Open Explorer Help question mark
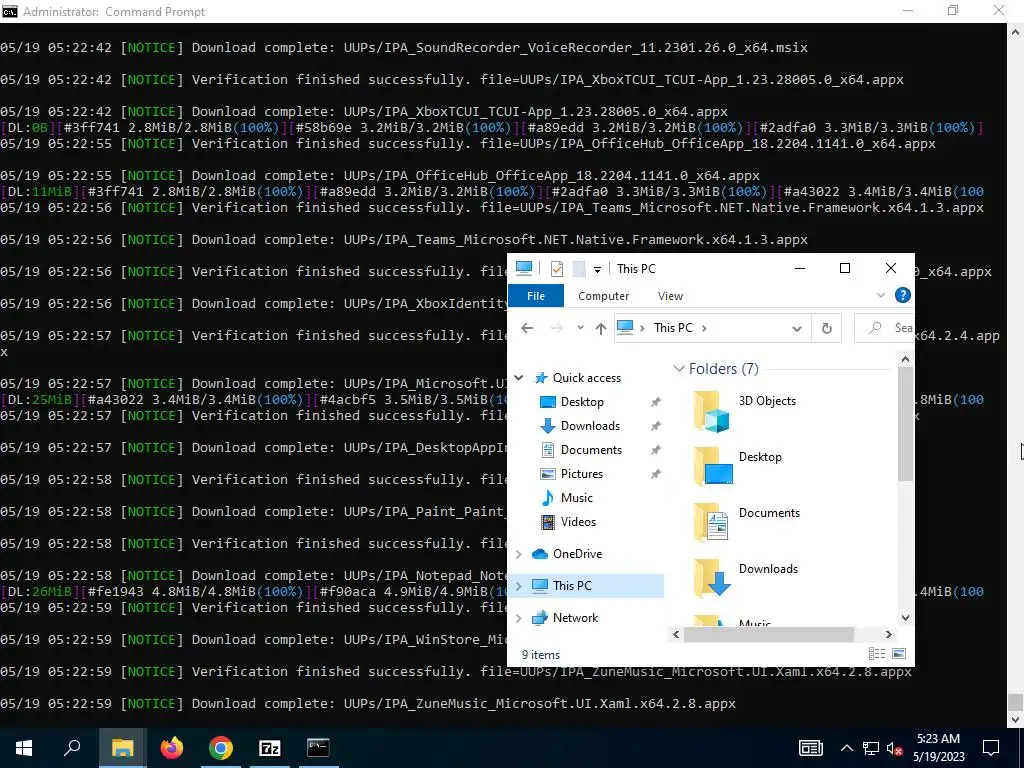Image resolution: width=1024 pixels, height=768 pixels. (x=903, y=295)
